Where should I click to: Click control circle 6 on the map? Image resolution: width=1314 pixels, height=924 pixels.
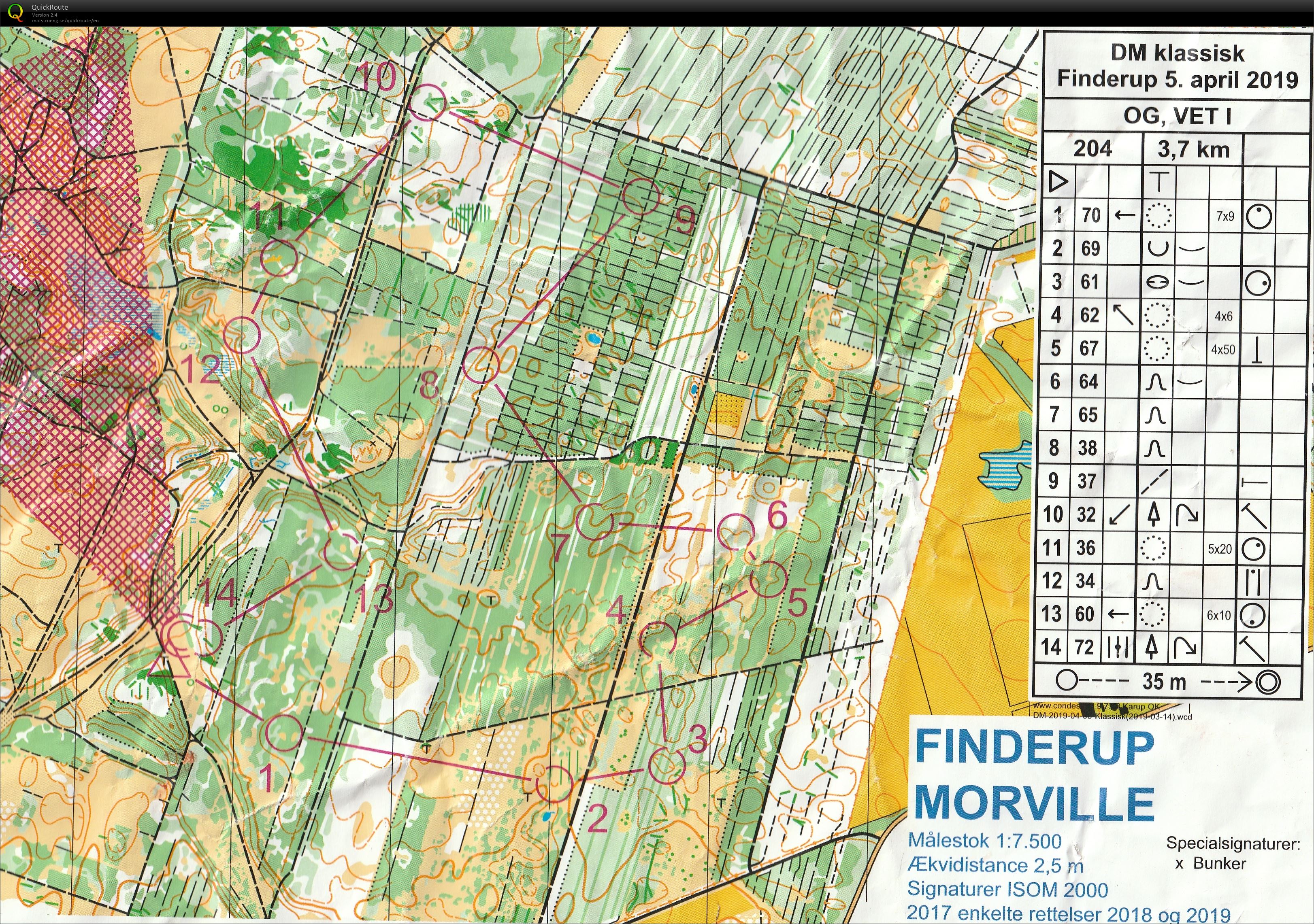pos(736,531)
